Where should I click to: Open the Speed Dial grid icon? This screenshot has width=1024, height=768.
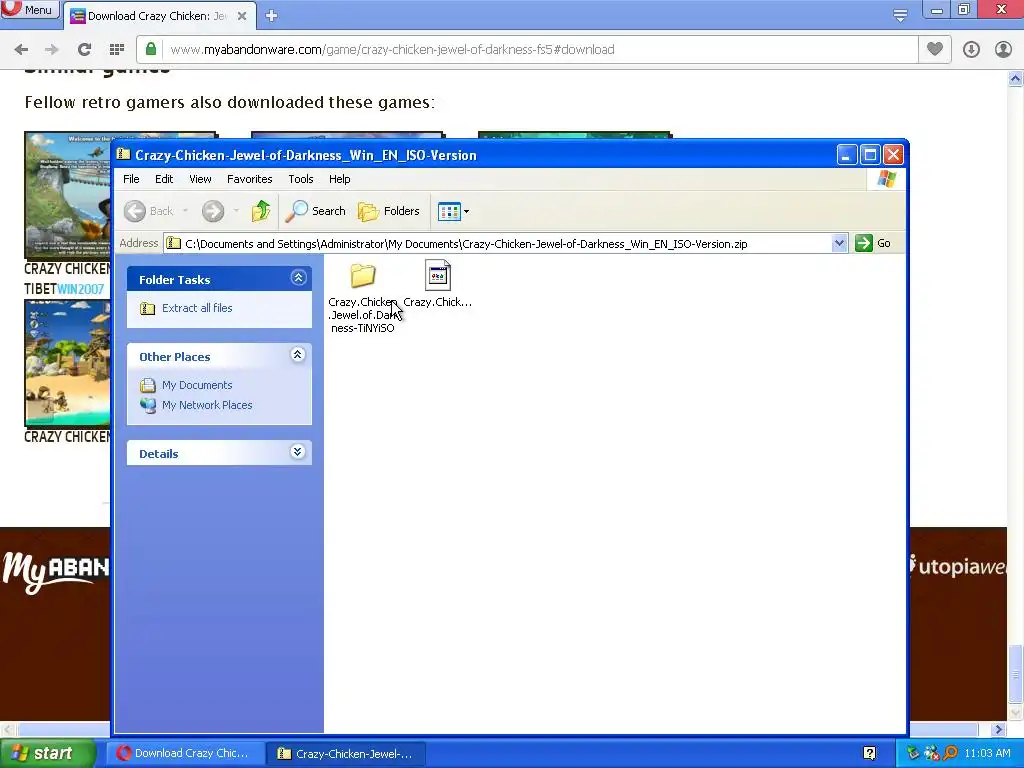click(117, 50)
